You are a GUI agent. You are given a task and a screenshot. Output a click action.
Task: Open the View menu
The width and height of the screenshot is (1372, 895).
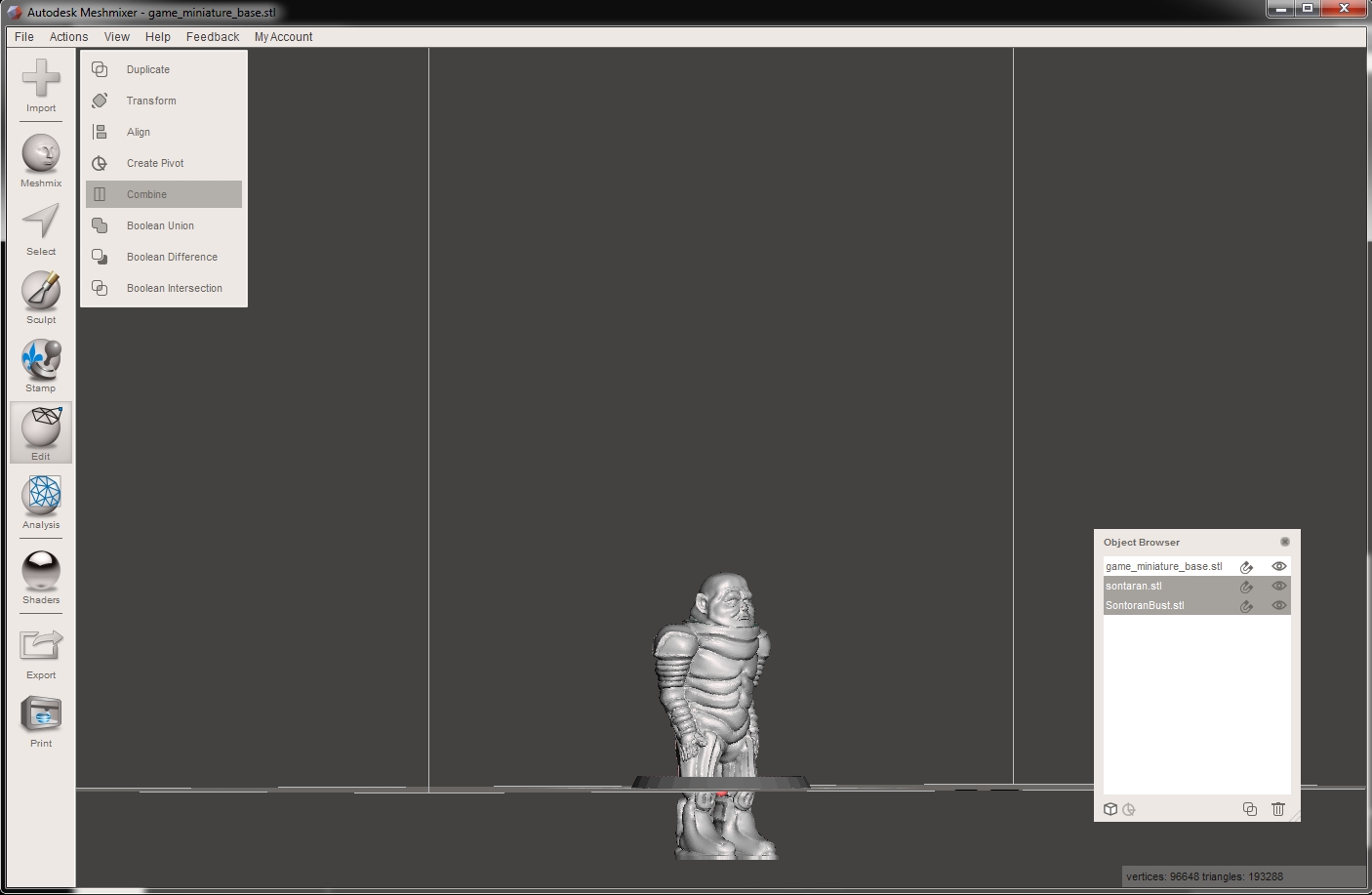point(117,37)
